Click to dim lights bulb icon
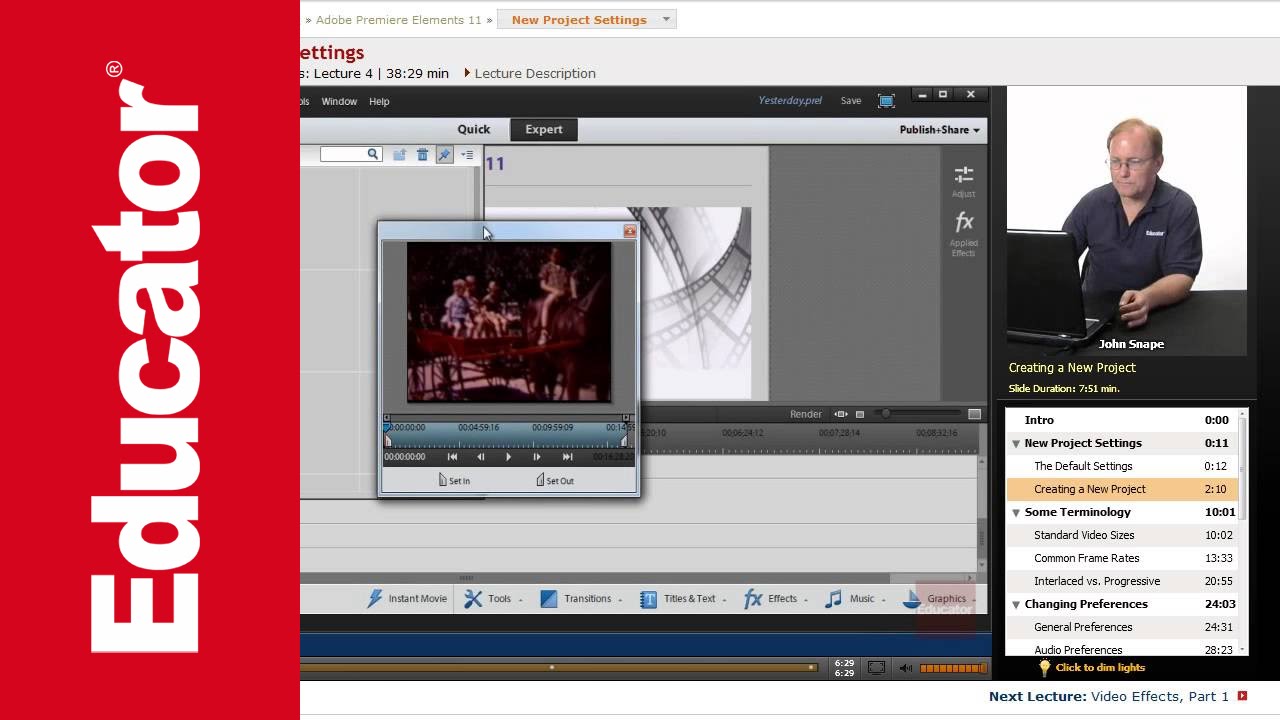 (1044, 667)
